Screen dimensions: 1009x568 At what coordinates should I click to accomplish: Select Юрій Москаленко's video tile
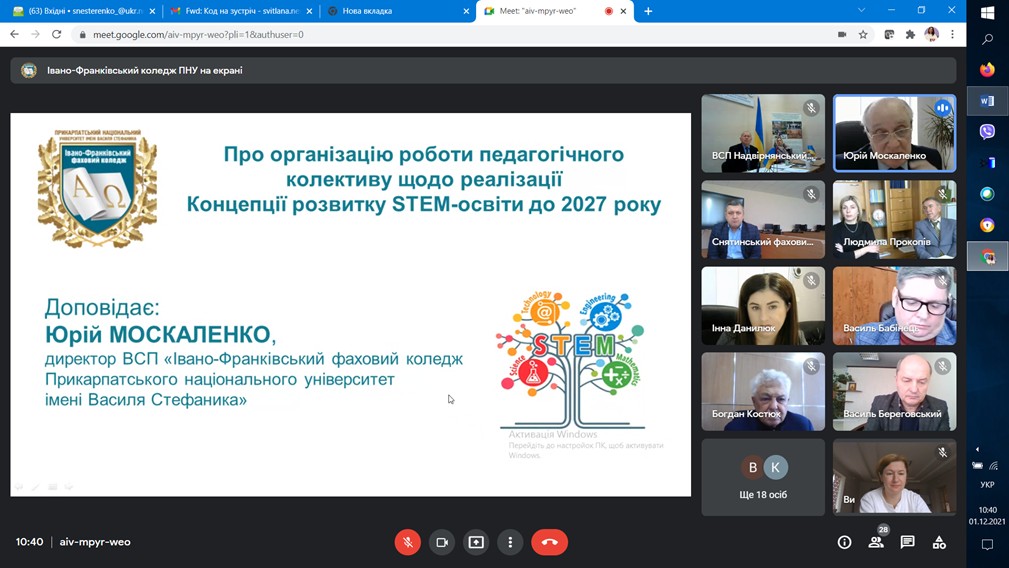pos(894,133)
